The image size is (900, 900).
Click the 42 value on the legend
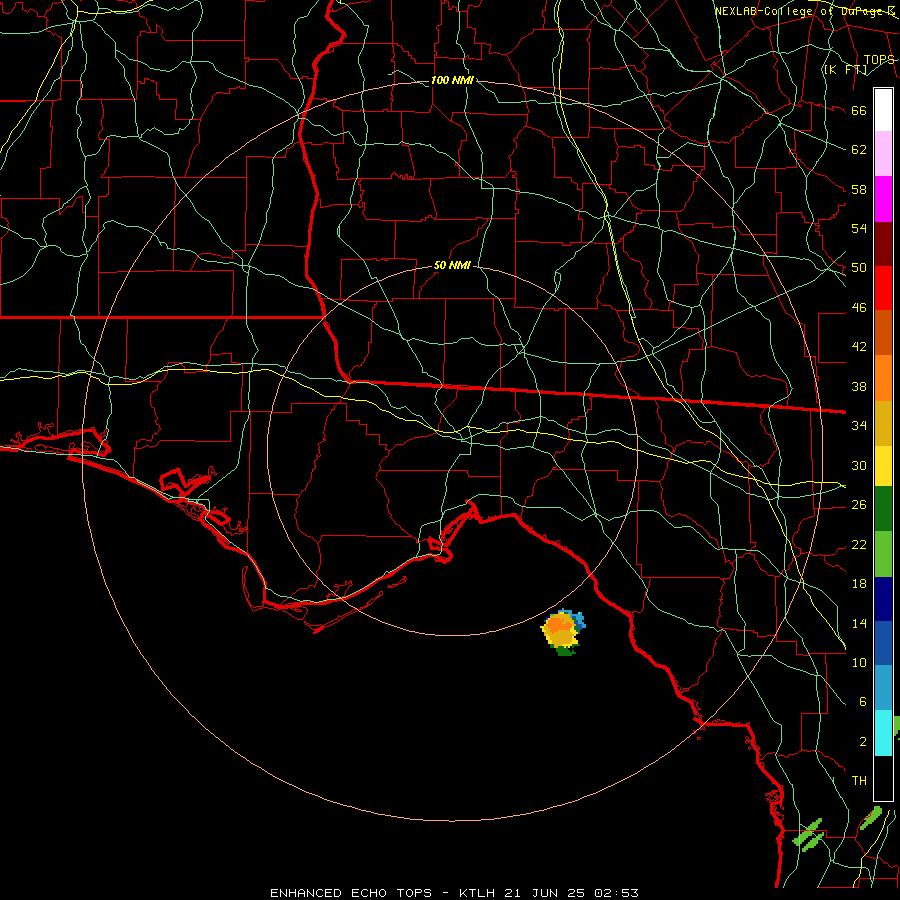(859, 347)
